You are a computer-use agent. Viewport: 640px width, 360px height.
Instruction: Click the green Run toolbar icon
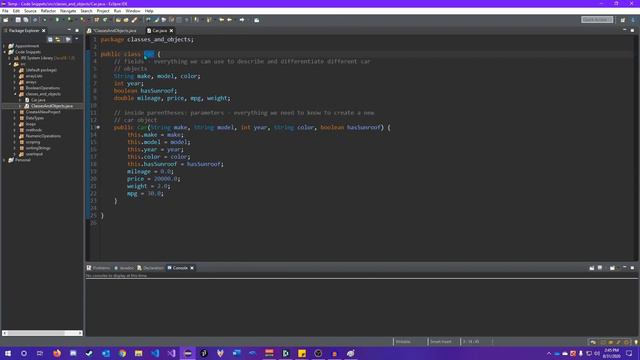[x=57, y=20]
